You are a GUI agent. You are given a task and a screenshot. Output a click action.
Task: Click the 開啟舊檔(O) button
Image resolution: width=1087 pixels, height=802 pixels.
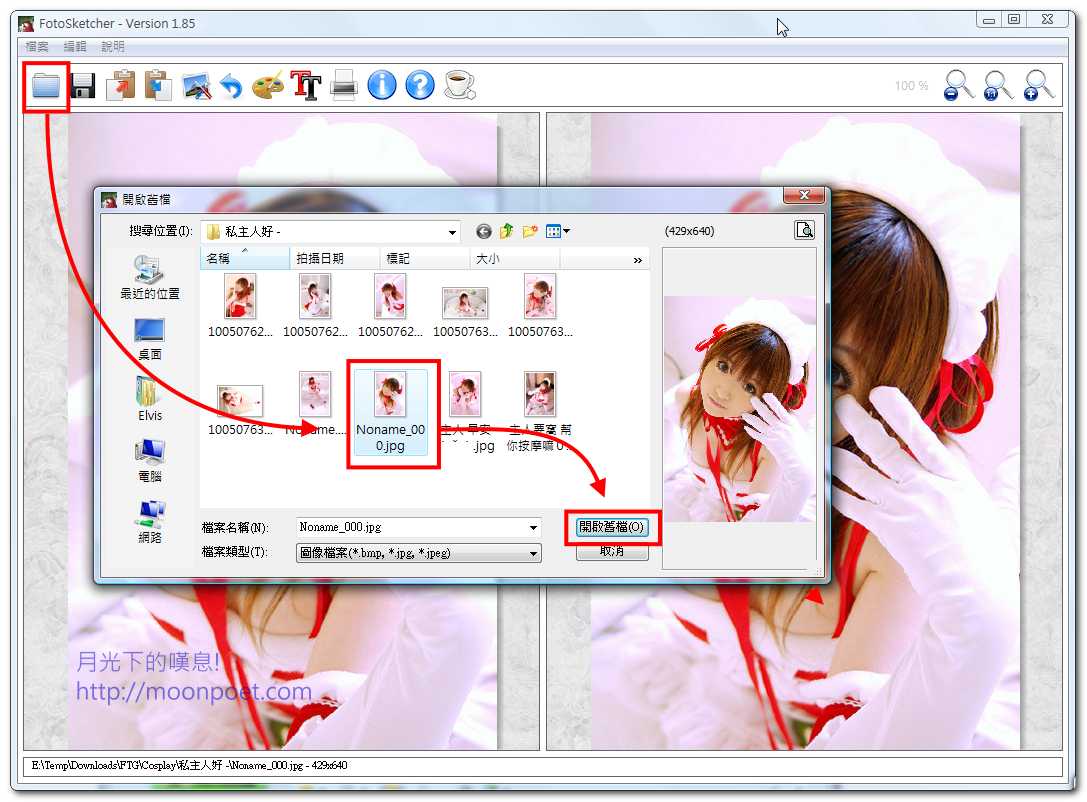(612, 527)
